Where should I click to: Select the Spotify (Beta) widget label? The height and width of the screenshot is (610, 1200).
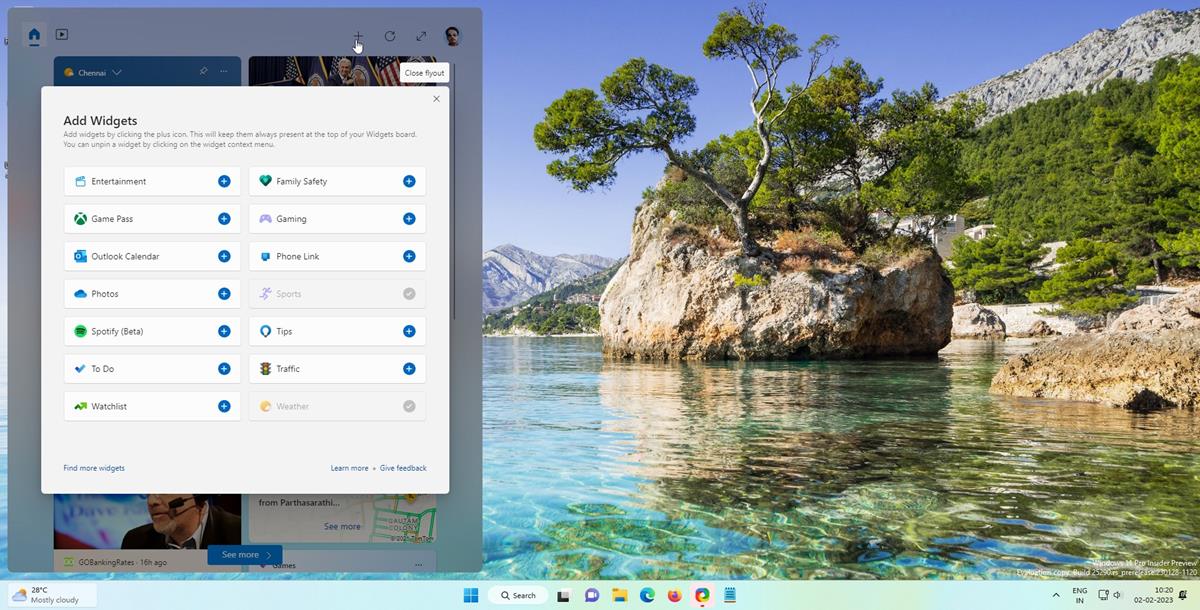click(117, 331)
